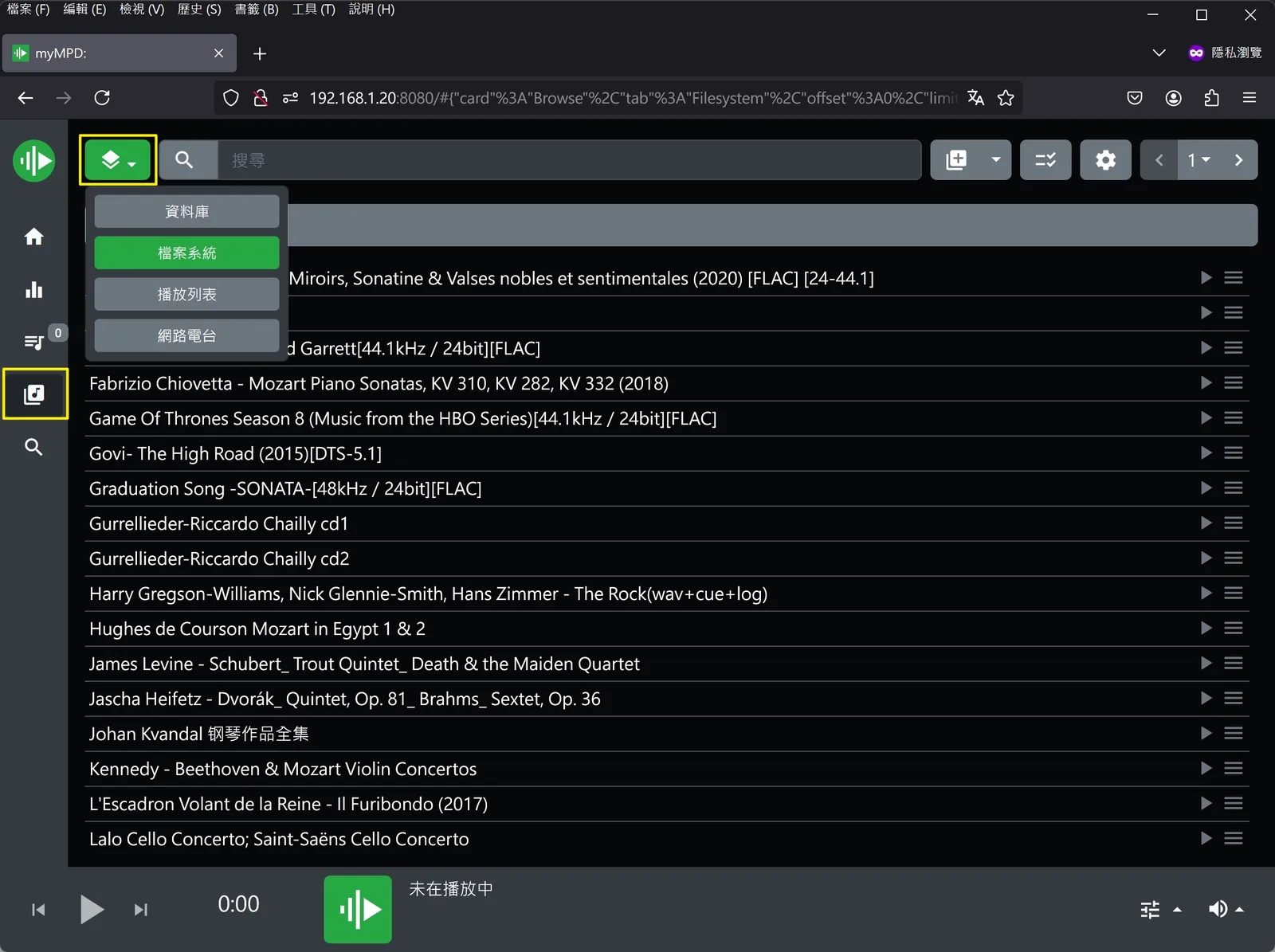Select 檔案系統 in the browse menu

click(186, 253)
